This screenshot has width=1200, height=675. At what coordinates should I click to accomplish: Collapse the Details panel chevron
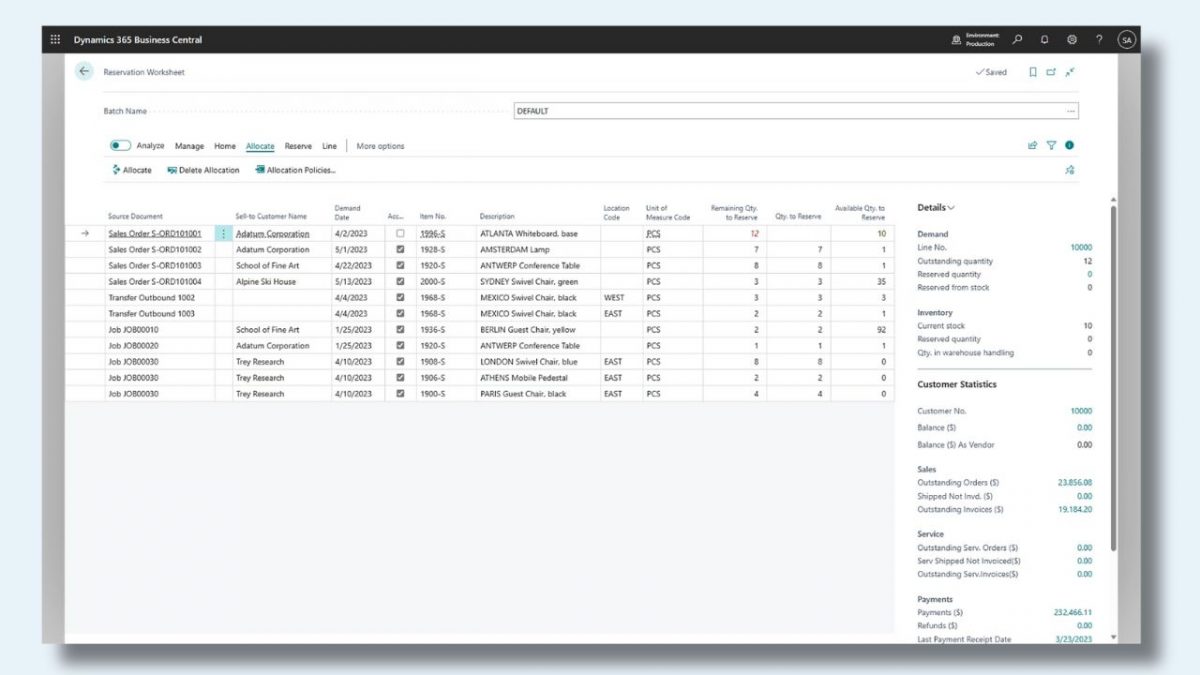(951, 207)
